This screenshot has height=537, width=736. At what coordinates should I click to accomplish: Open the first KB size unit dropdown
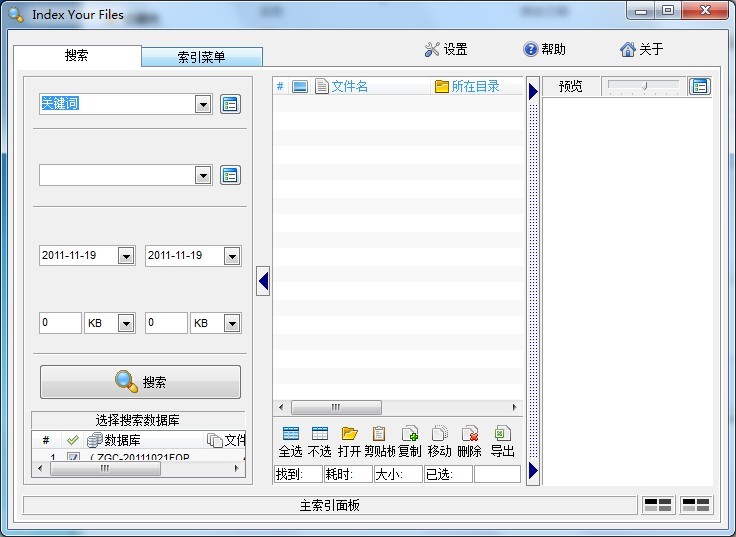coord(126,324)
